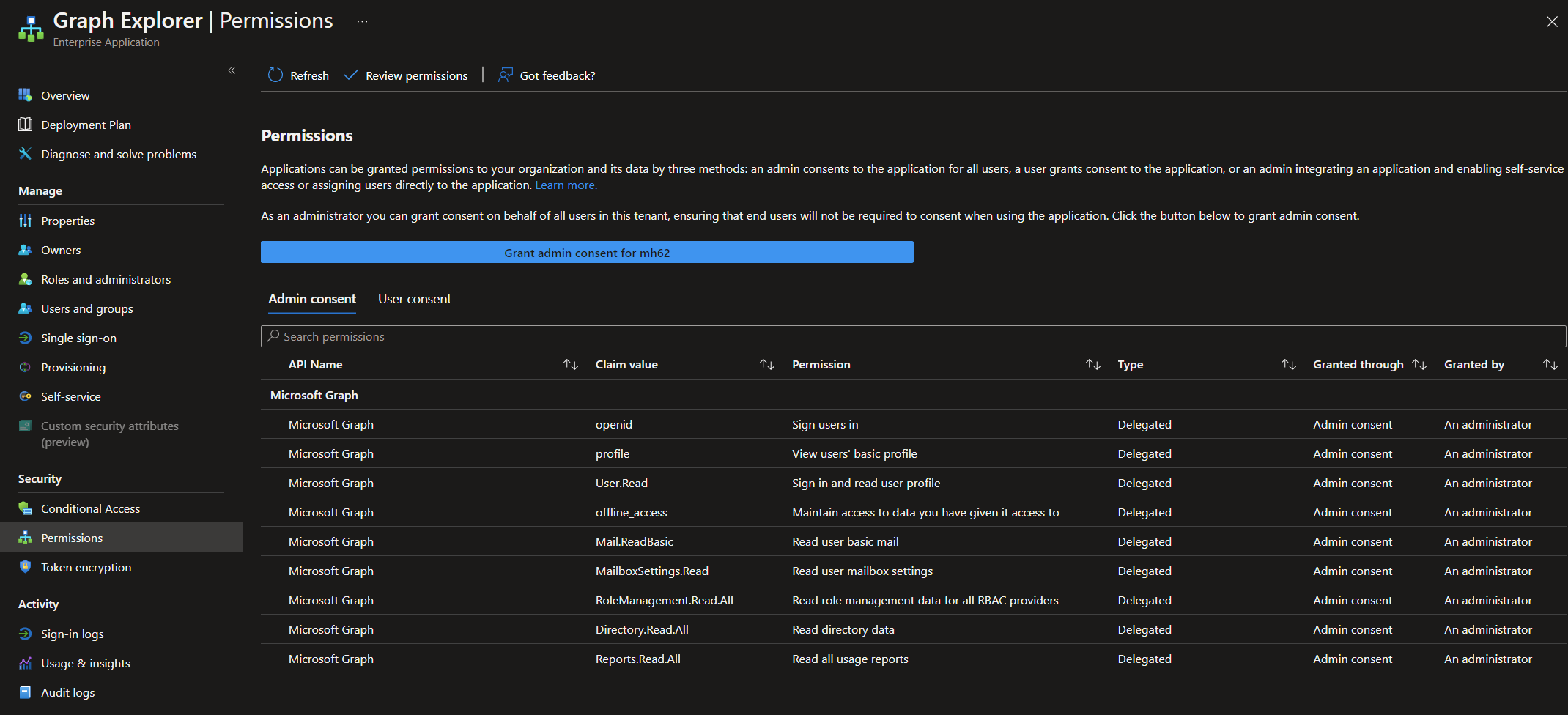Open Conditional Access policies
Image resolution: width=1568 pixels, height=715 pixels.
click(90, 508)
